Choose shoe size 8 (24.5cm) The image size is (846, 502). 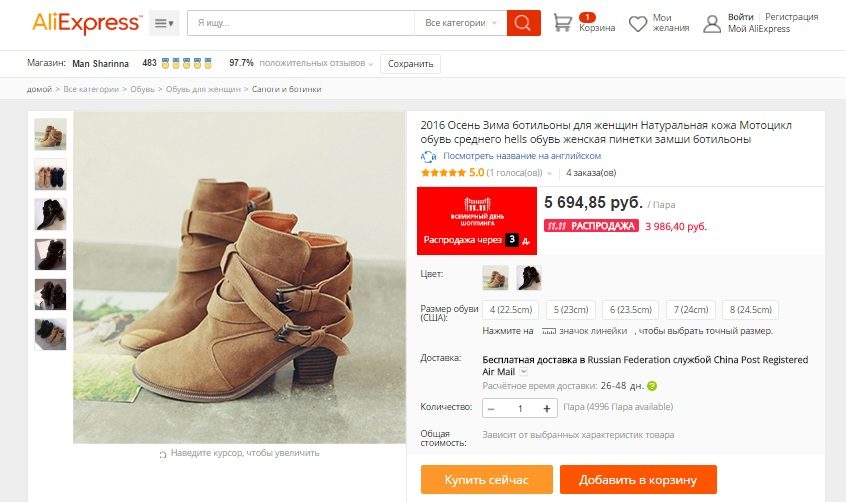point(751,310)
